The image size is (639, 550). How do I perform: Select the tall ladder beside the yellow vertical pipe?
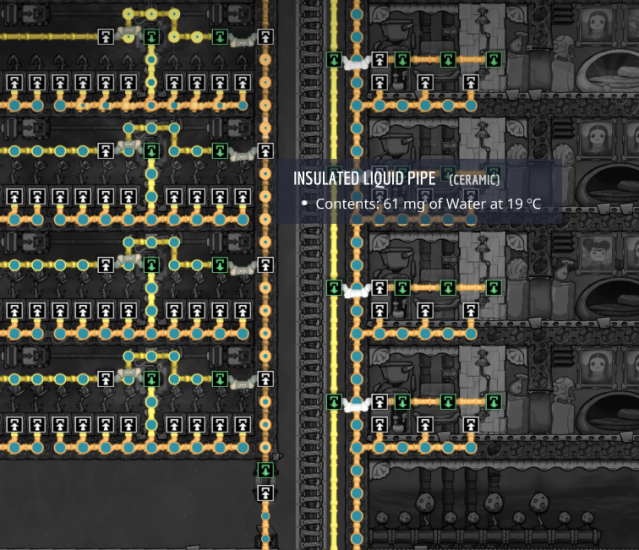pyautogui.click(x=311, y=275)
